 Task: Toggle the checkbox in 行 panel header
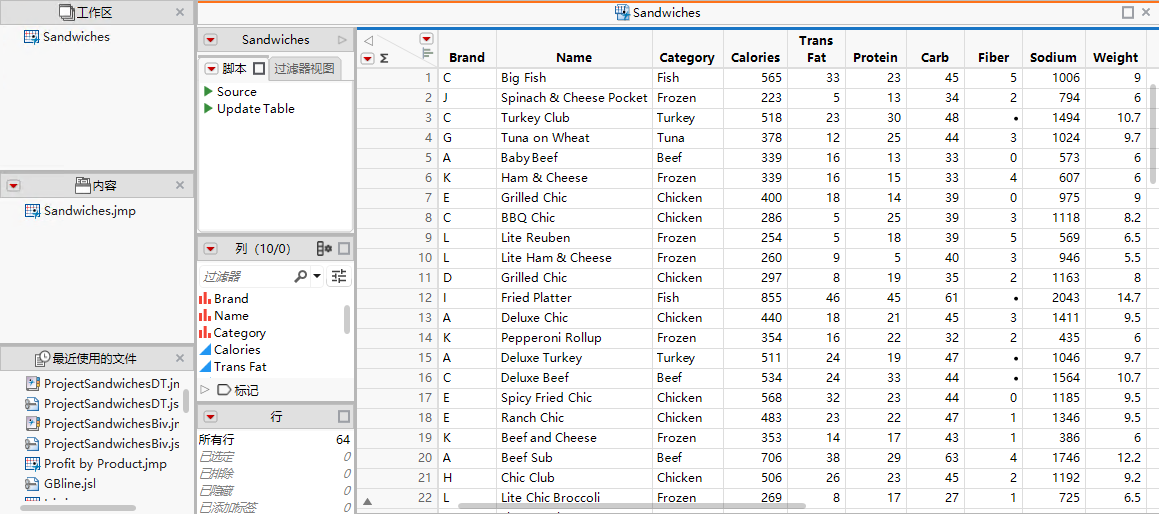coord(344,416)
